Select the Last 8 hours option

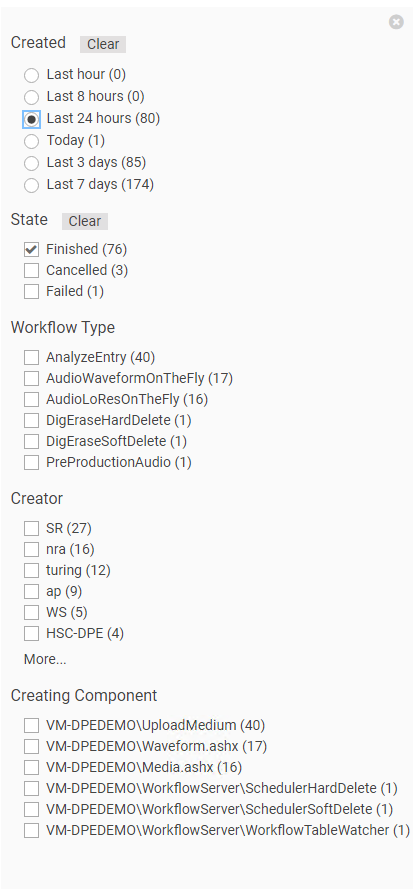coord(32,97)
